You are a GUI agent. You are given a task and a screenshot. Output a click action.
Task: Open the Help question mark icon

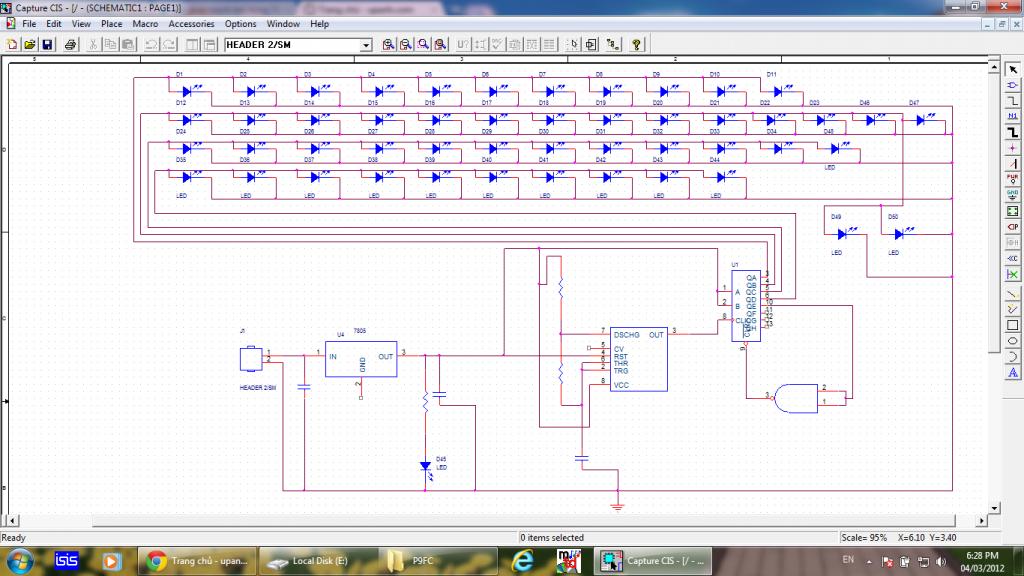tap(636, 45)
